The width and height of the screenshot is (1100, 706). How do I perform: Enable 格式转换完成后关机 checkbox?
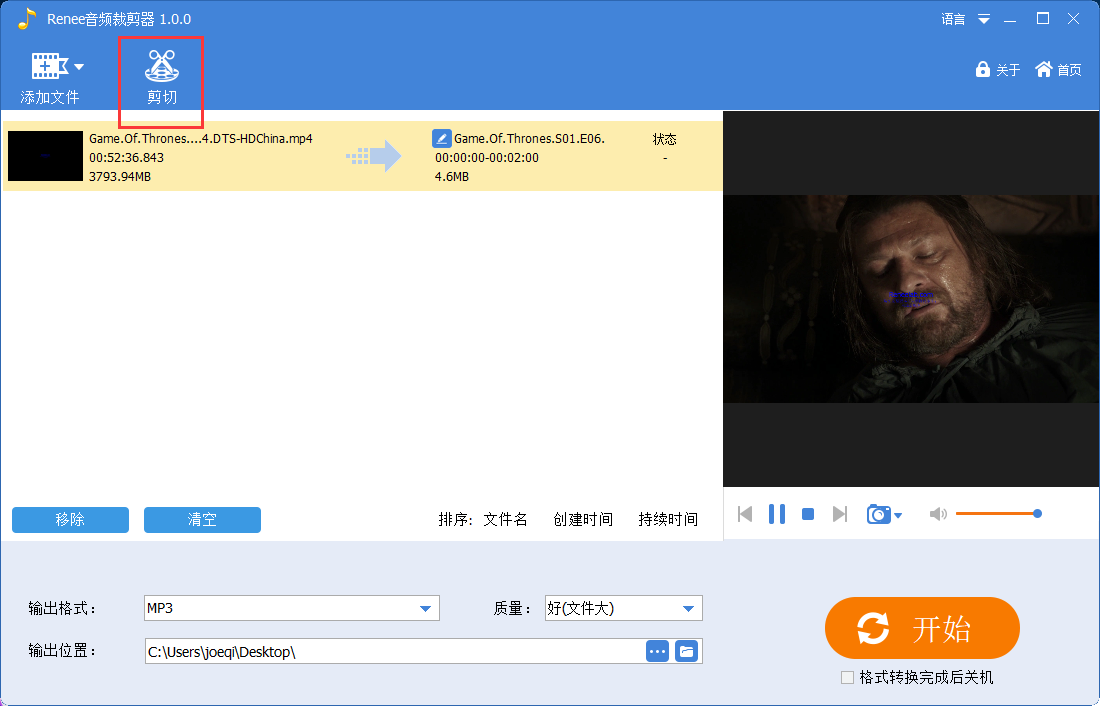[x=847, y=677]
